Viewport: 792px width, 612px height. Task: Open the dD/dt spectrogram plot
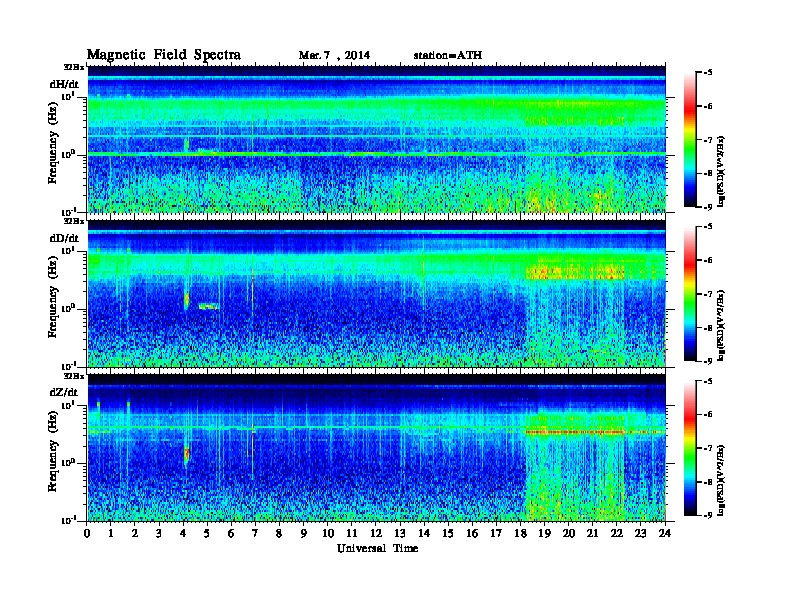pyautogui.click(x=377, y=293)
